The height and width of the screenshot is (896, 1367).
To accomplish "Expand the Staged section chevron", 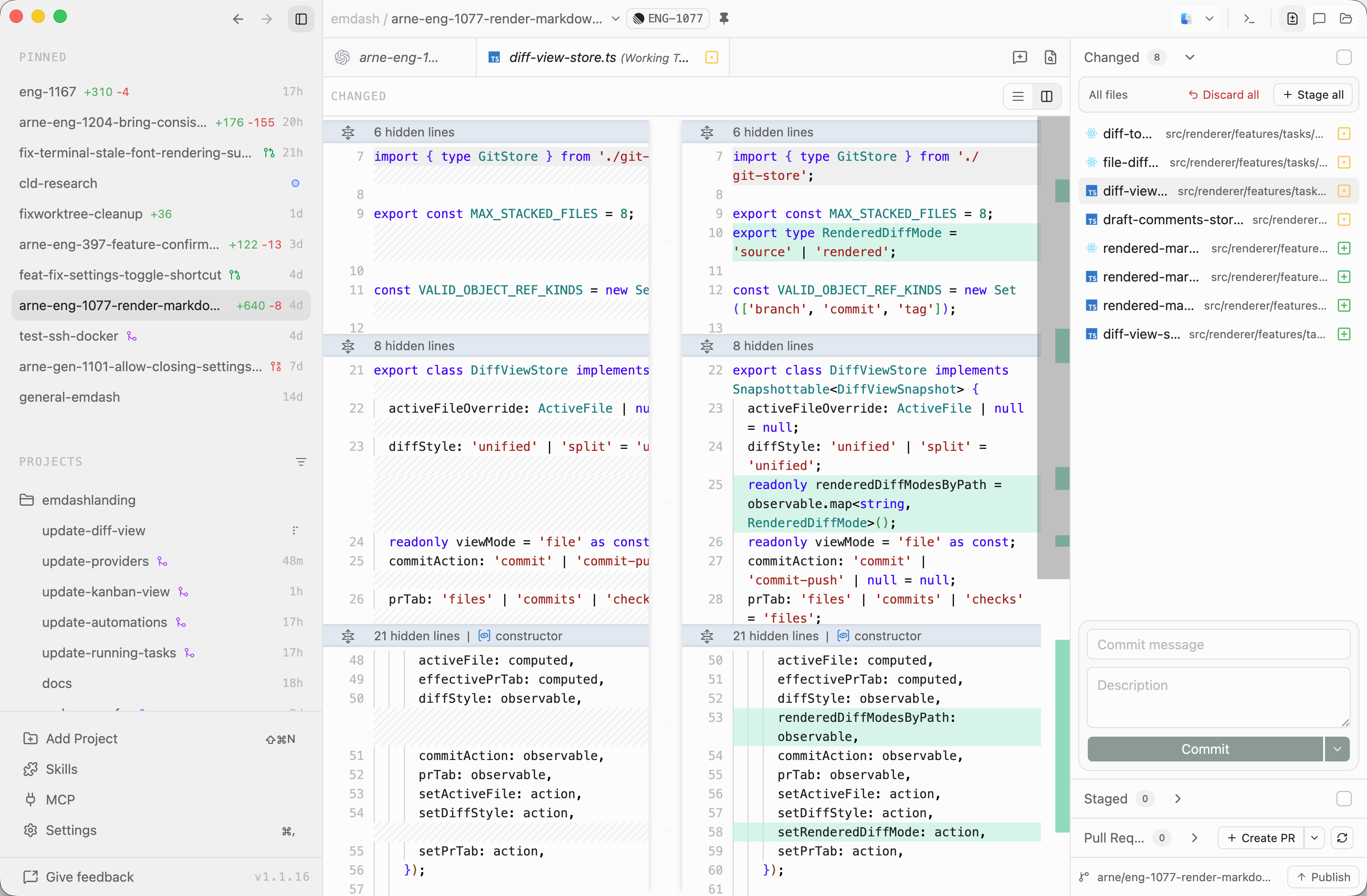I will tap(1178, 798).
